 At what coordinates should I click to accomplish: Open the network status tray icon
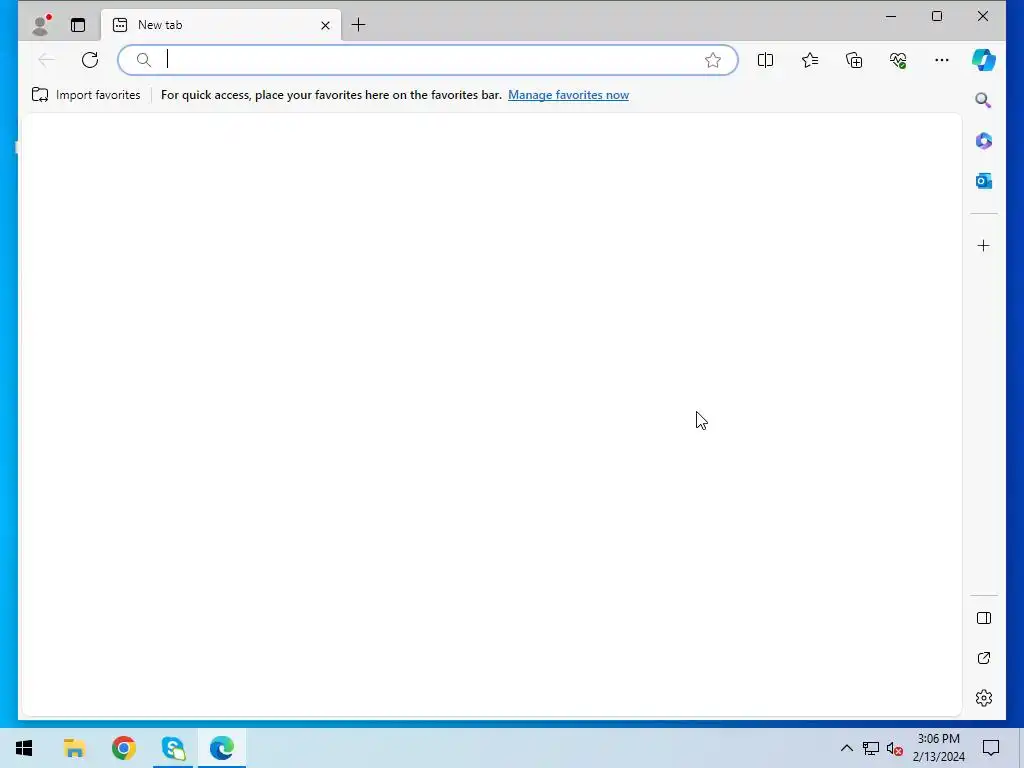[871, 748]
